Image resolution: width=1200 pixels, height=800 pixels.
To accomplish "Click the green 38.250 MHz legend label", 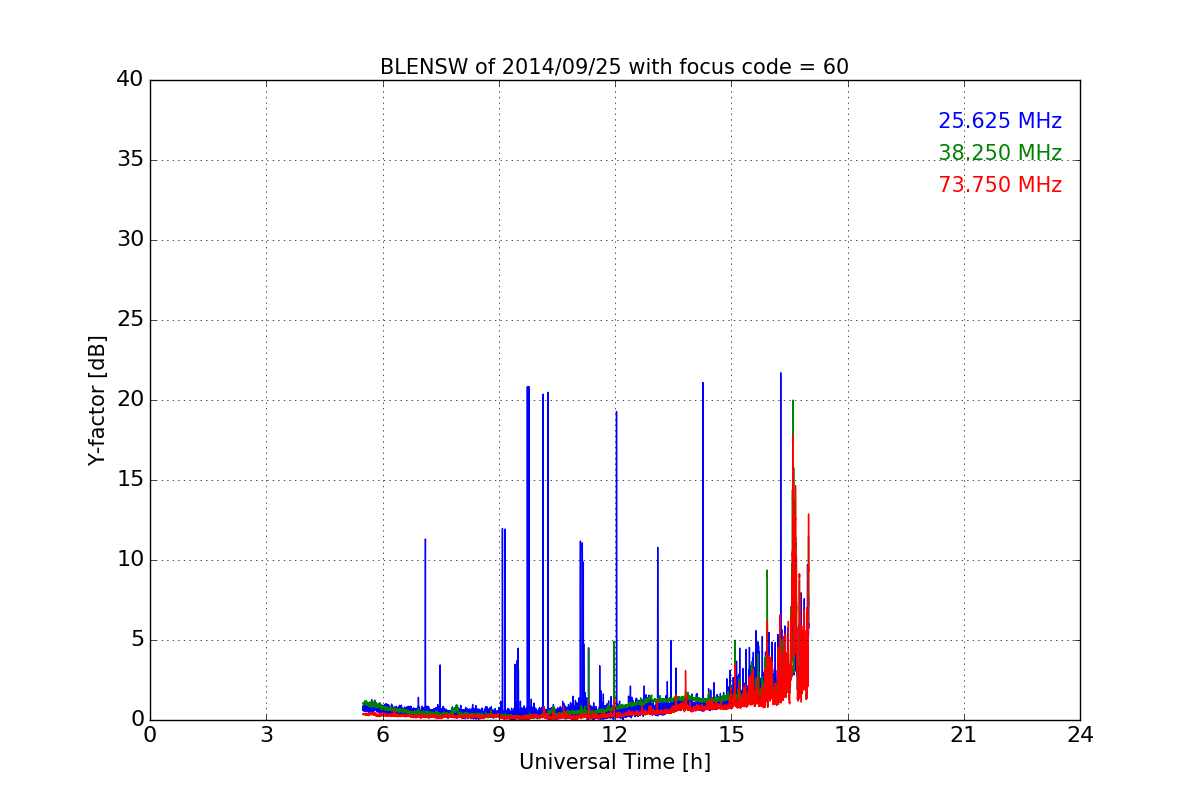I will (1000, 153).
